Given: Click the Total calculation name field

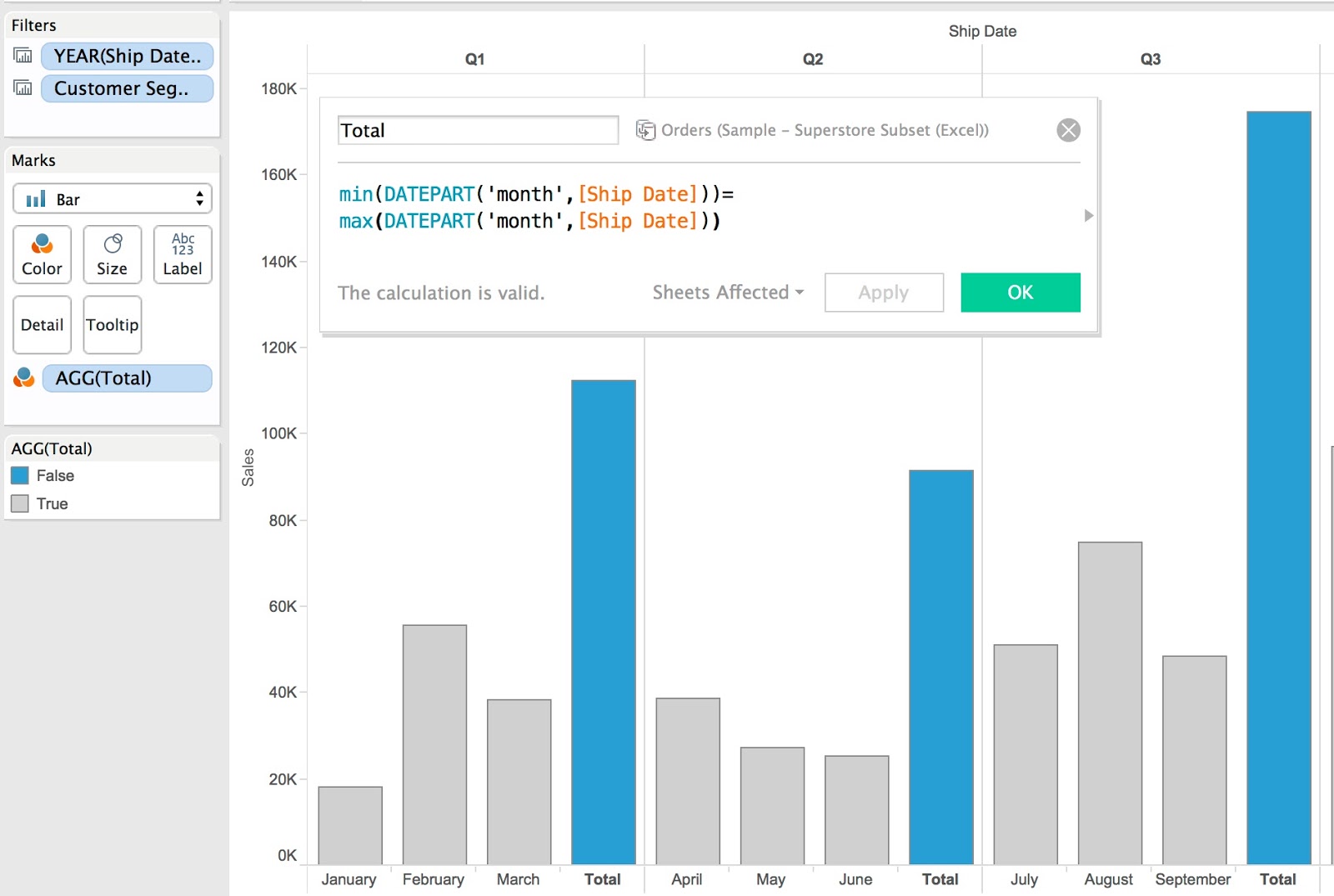Looking at the screenshot, I should (x=477, y=130).
